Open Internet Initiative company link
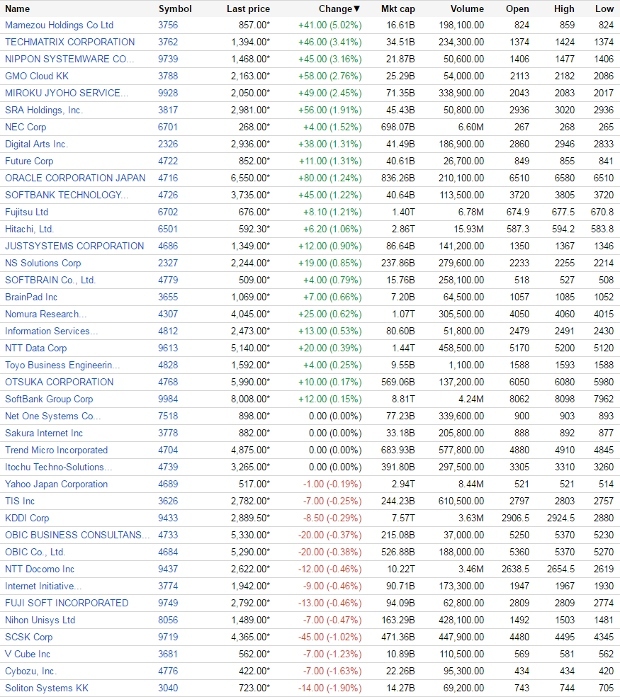The height and width of the screenshot is (697, 620). (43, 586)
